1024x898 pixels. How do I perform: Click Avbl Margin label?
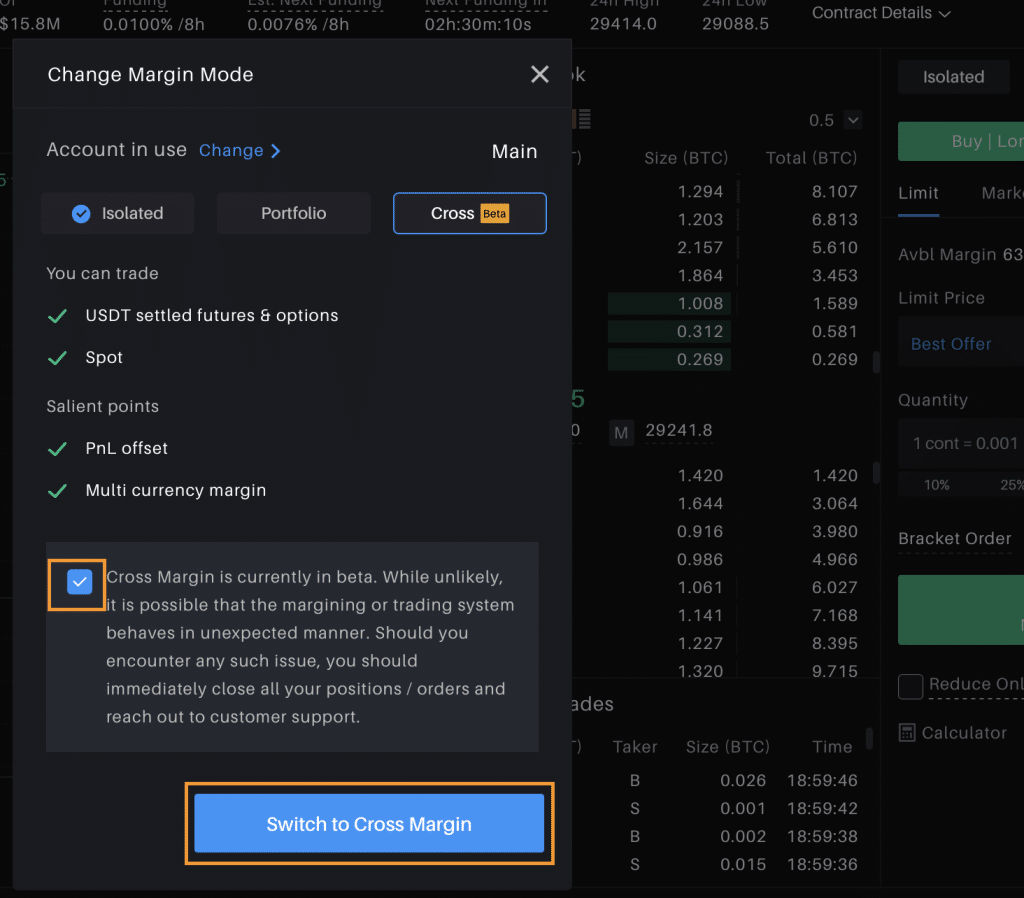click(x=947, y=255)
